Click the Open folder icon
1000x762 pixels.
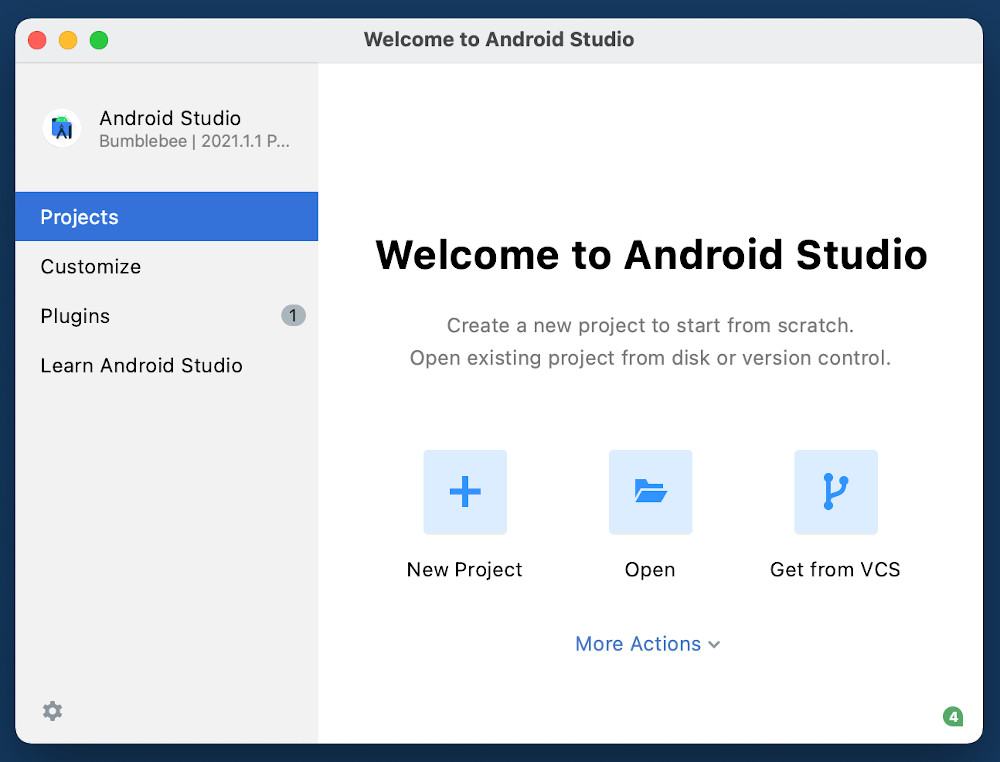pyautogui.click(x=650, y=492)
